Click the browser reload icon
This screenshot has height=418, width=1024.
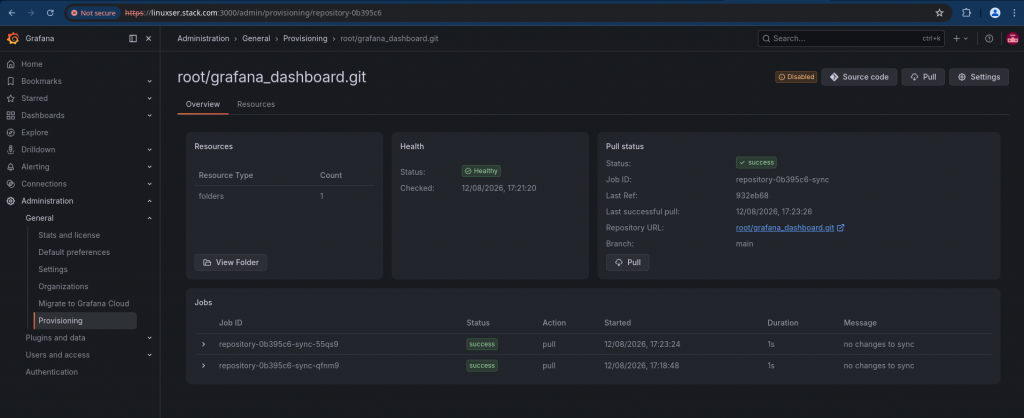(51, 12)
